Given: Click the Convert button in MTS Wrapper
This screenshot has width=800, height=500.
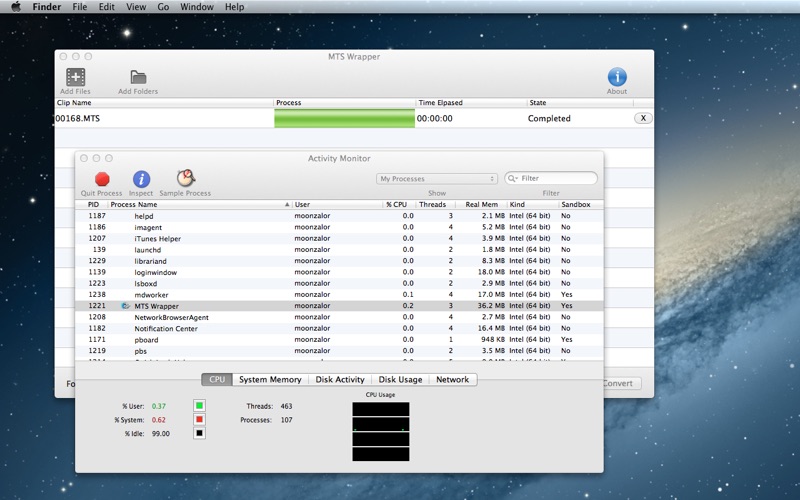Looking at the screenshot, I should pos(621,383).
